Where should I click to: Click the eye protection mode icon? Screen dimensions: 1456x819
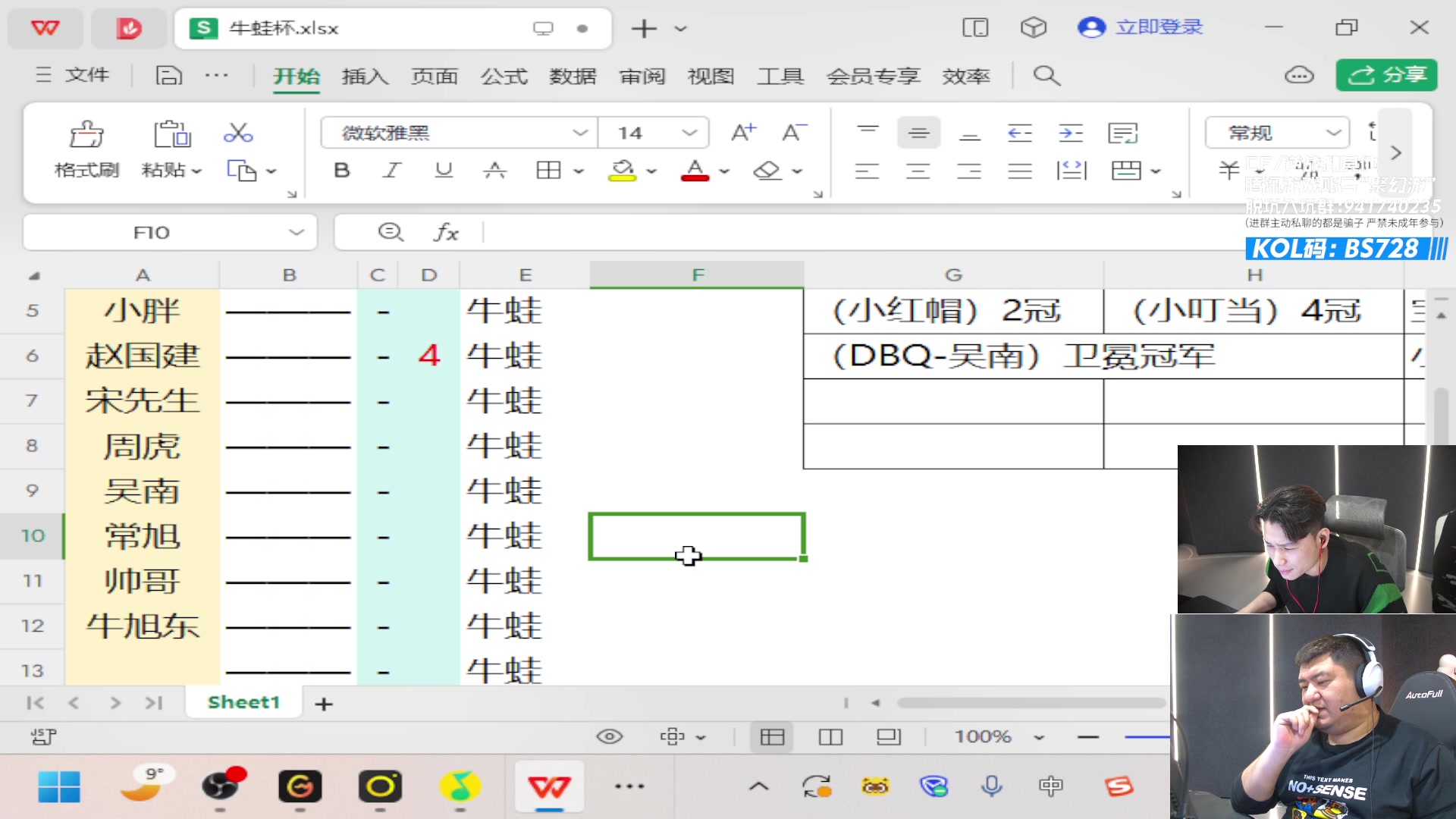tap(610, 736)
